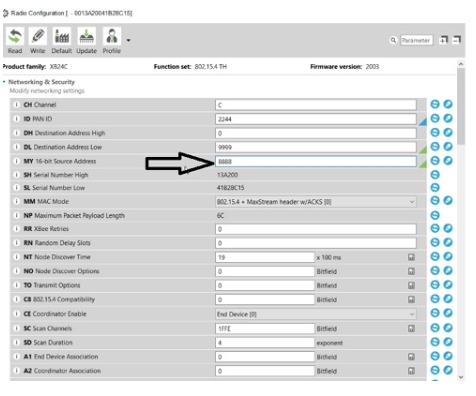Write the SD Scan Duration parameter
This screenshot has width=476, height=396.
tap(448, 342)
